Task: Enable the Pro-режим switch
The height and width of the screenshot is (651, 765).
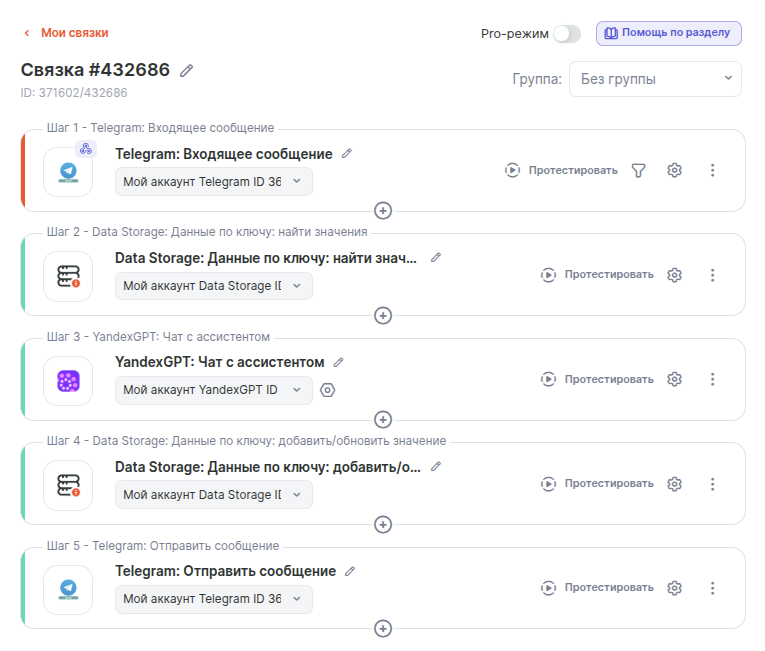Action: tap(566, 34)
